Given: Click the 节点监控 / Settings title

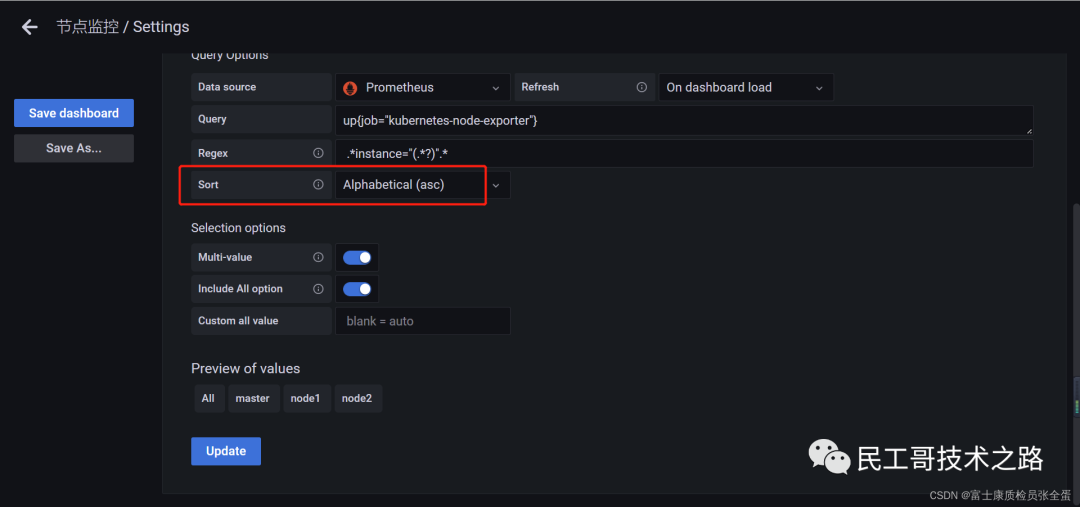Looking at the screenshot, I should (x=123, y=27).
